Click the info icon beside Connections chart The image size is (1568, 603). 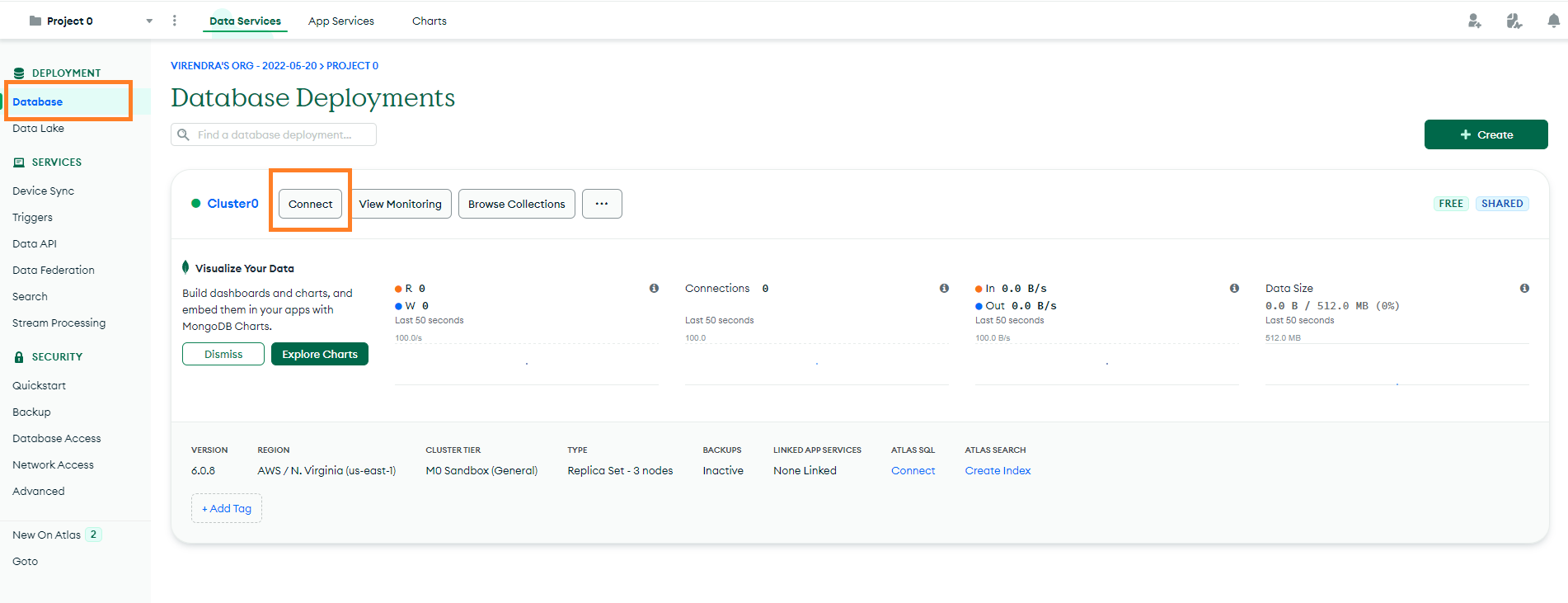click(x=944, y=288)
